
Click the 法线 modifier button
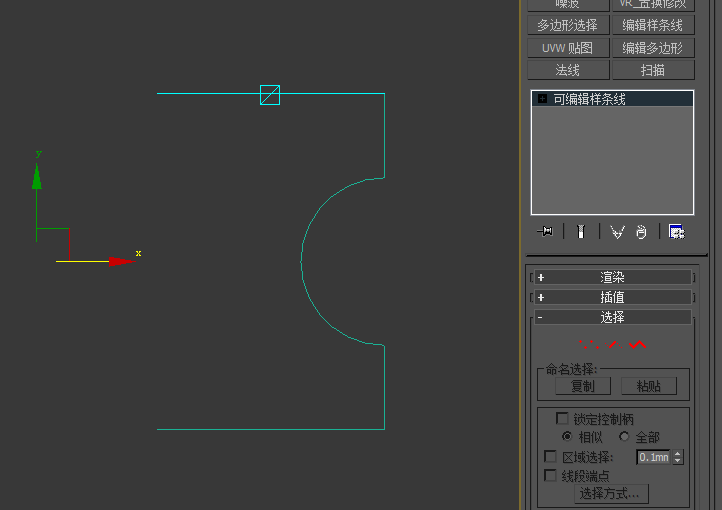click(568, 70)
